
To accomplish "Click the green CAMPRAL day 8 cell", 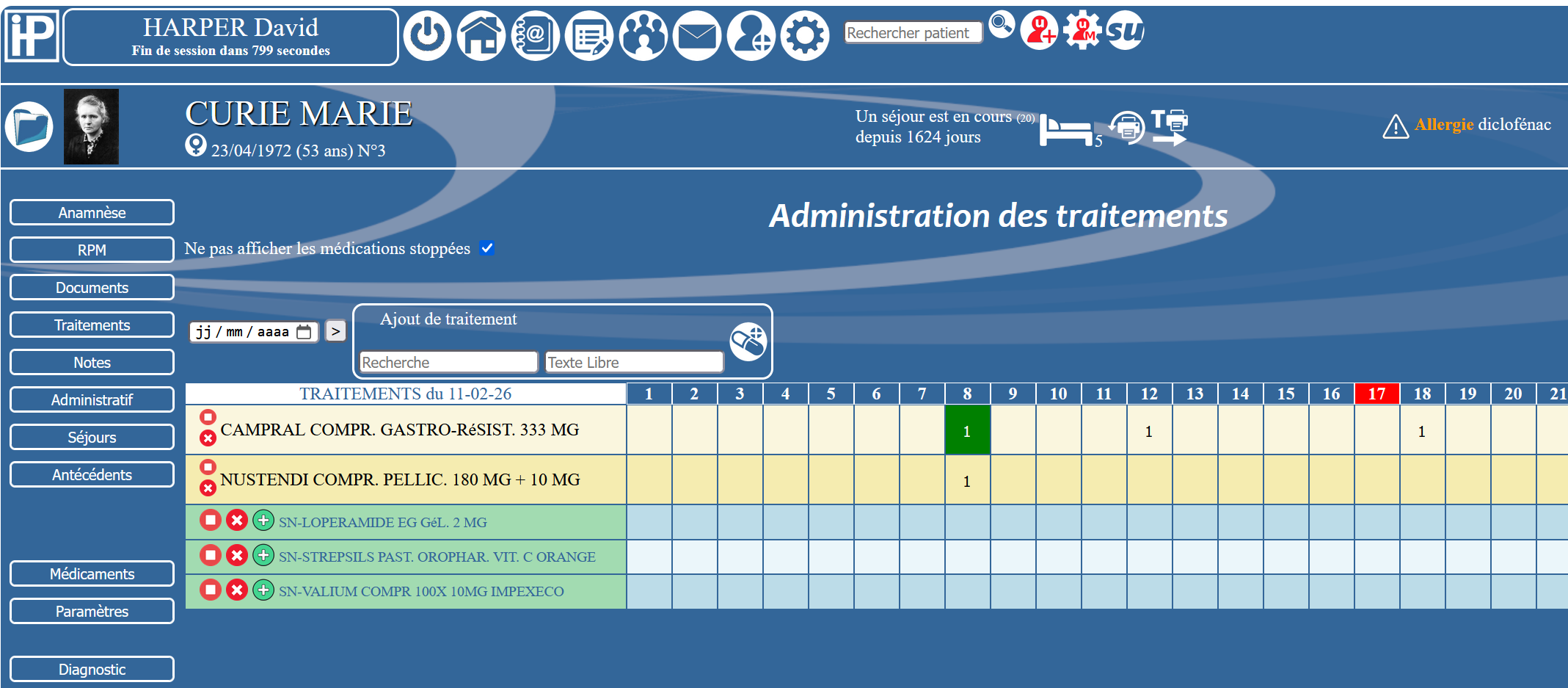I will pyautogui.click(x=967, y=430).
